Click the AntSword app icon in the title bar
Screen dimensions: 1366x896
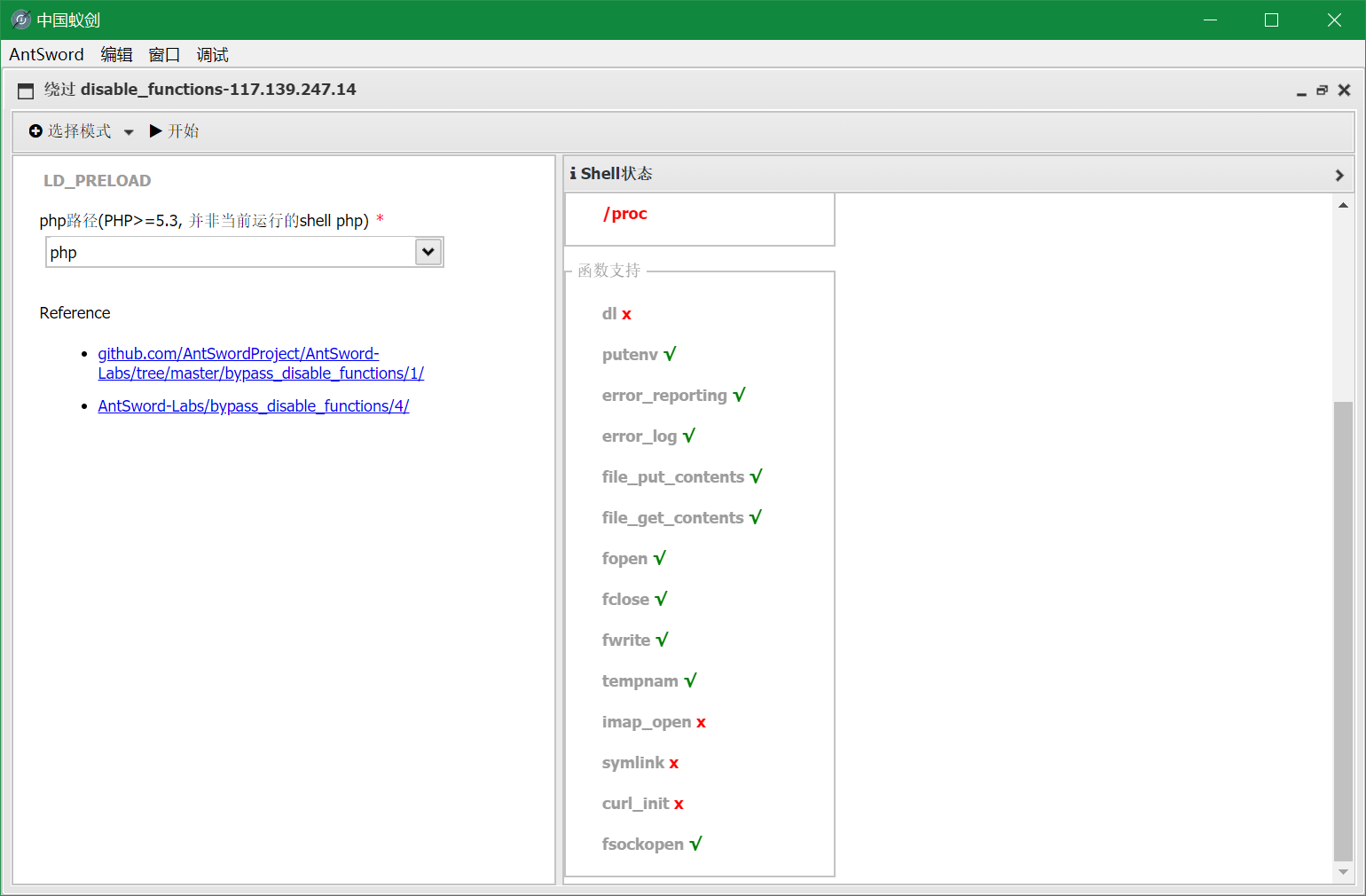coord(20,20)
